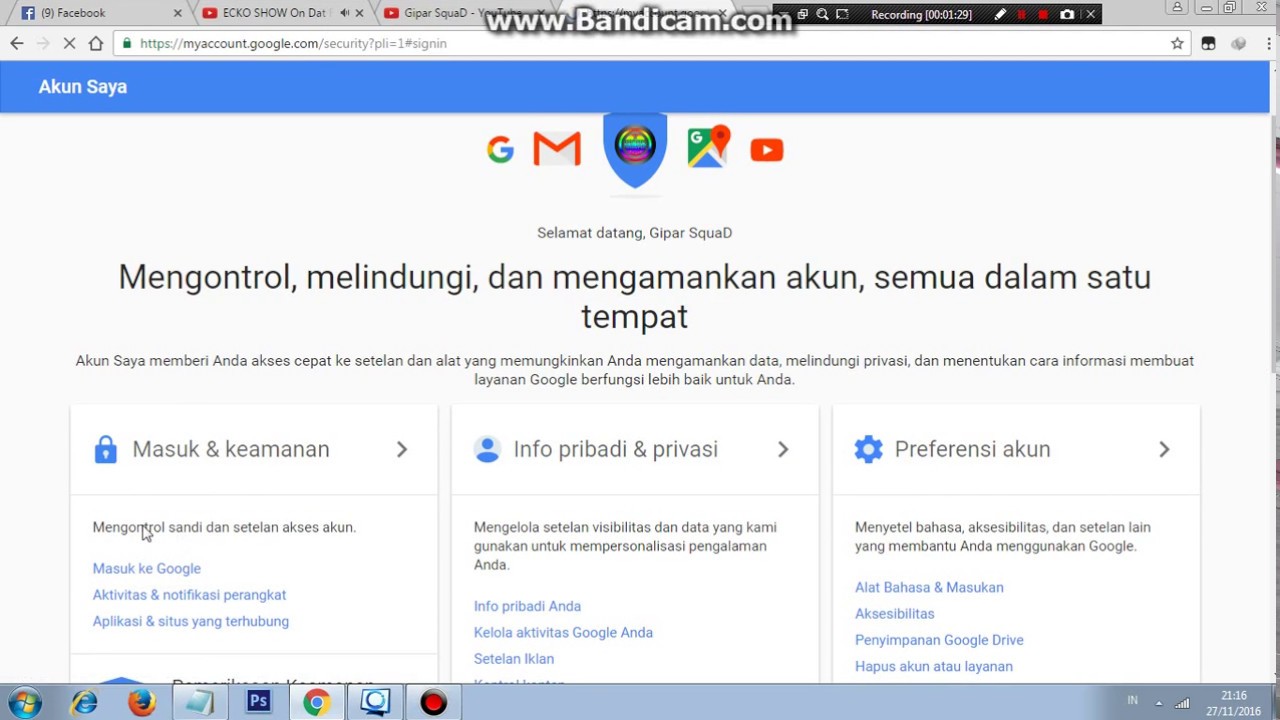Click the Google G logo icon
Image resolution: width=1280 pixels, height=720 pixels.
pos(500,150)
